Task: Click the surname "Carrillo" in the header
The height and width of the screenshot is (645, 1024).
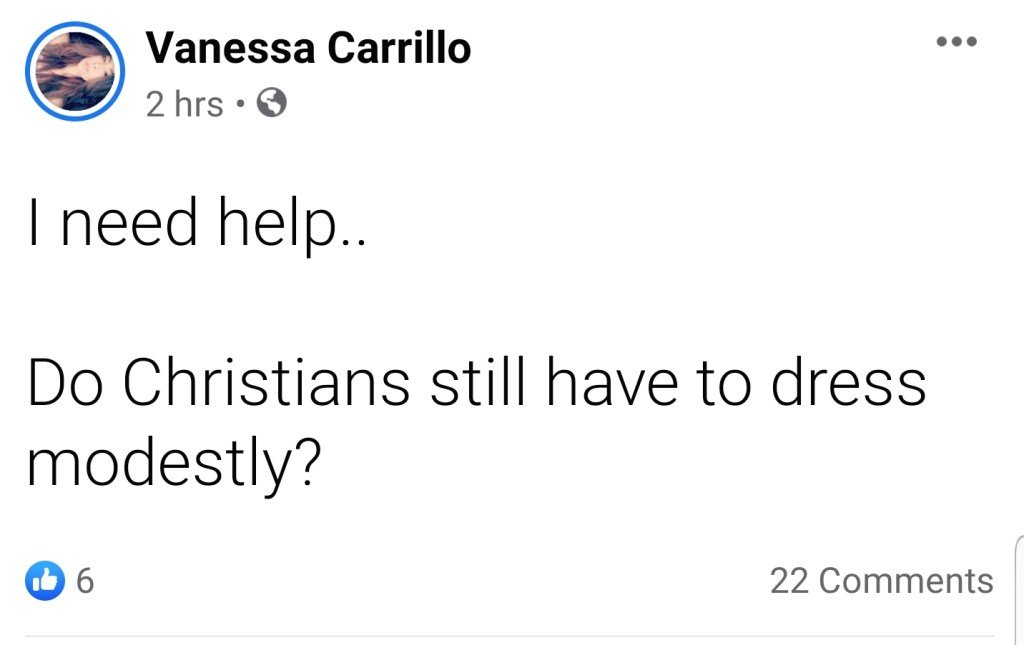Action: (x=402, y=48)
